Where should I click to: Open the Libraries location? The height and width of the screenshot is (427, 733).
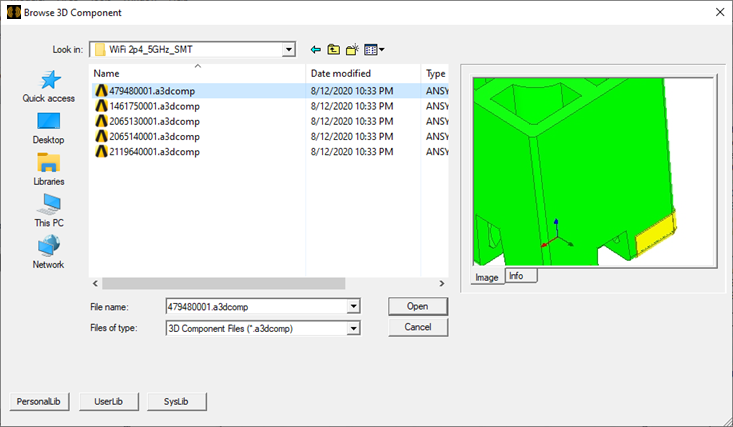pos(49,169)
